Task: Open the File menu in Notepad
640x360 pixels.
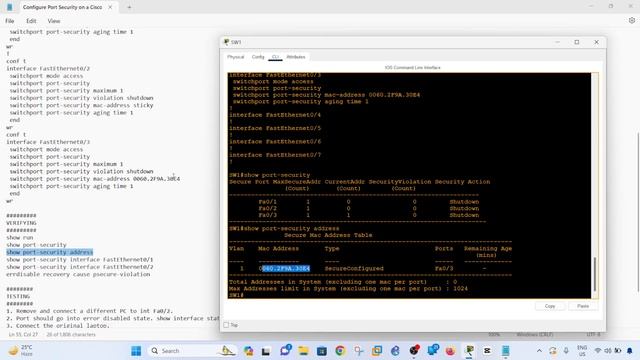Action: [10, 21]
